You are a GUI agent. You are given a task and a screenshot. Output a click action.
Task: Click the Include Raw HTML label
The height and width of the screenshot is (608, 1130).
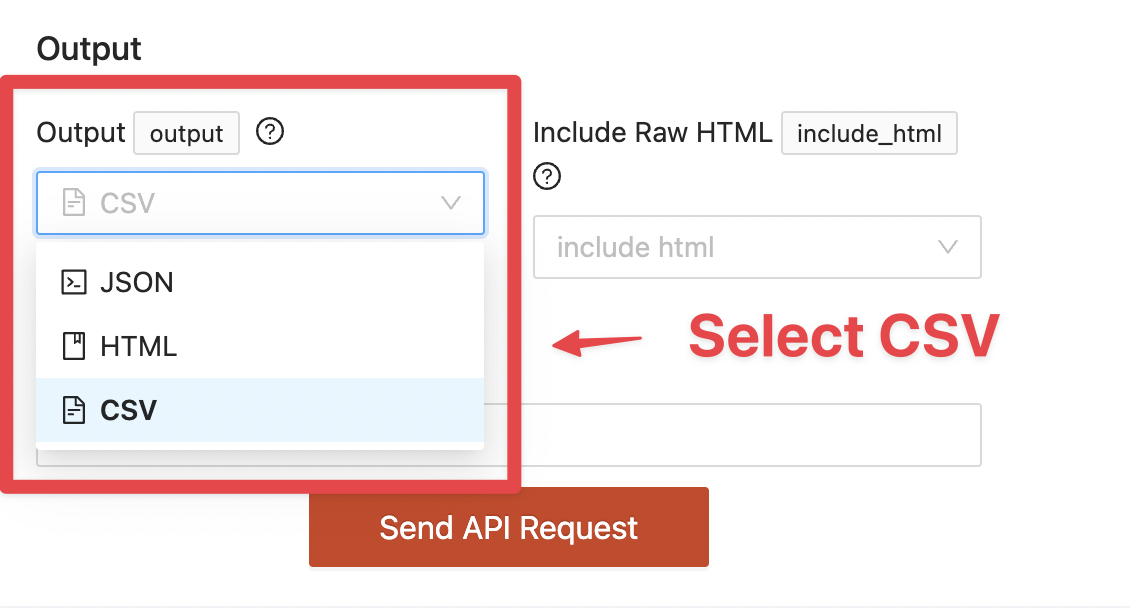point(652,133)
